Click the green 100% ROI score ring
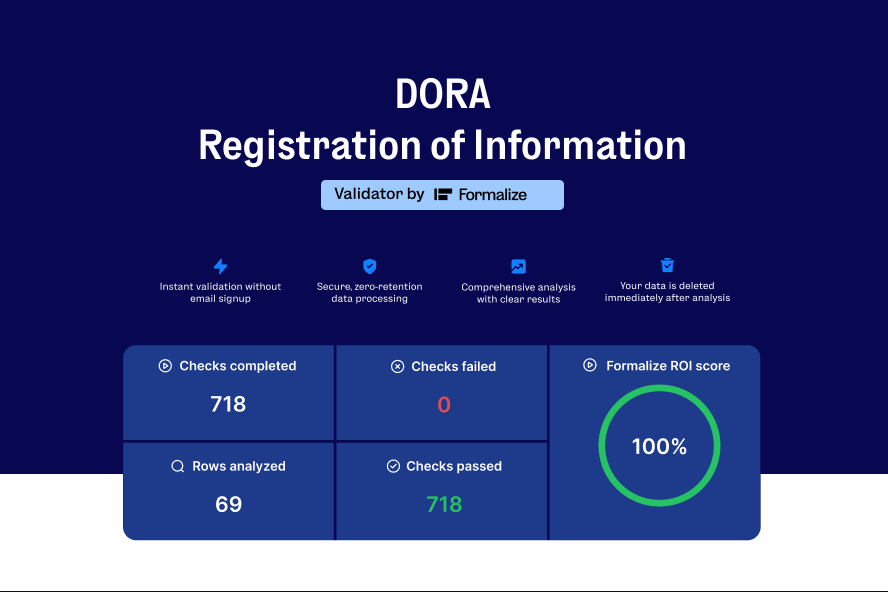Screen dimensions: 888x592 point(659,445)
